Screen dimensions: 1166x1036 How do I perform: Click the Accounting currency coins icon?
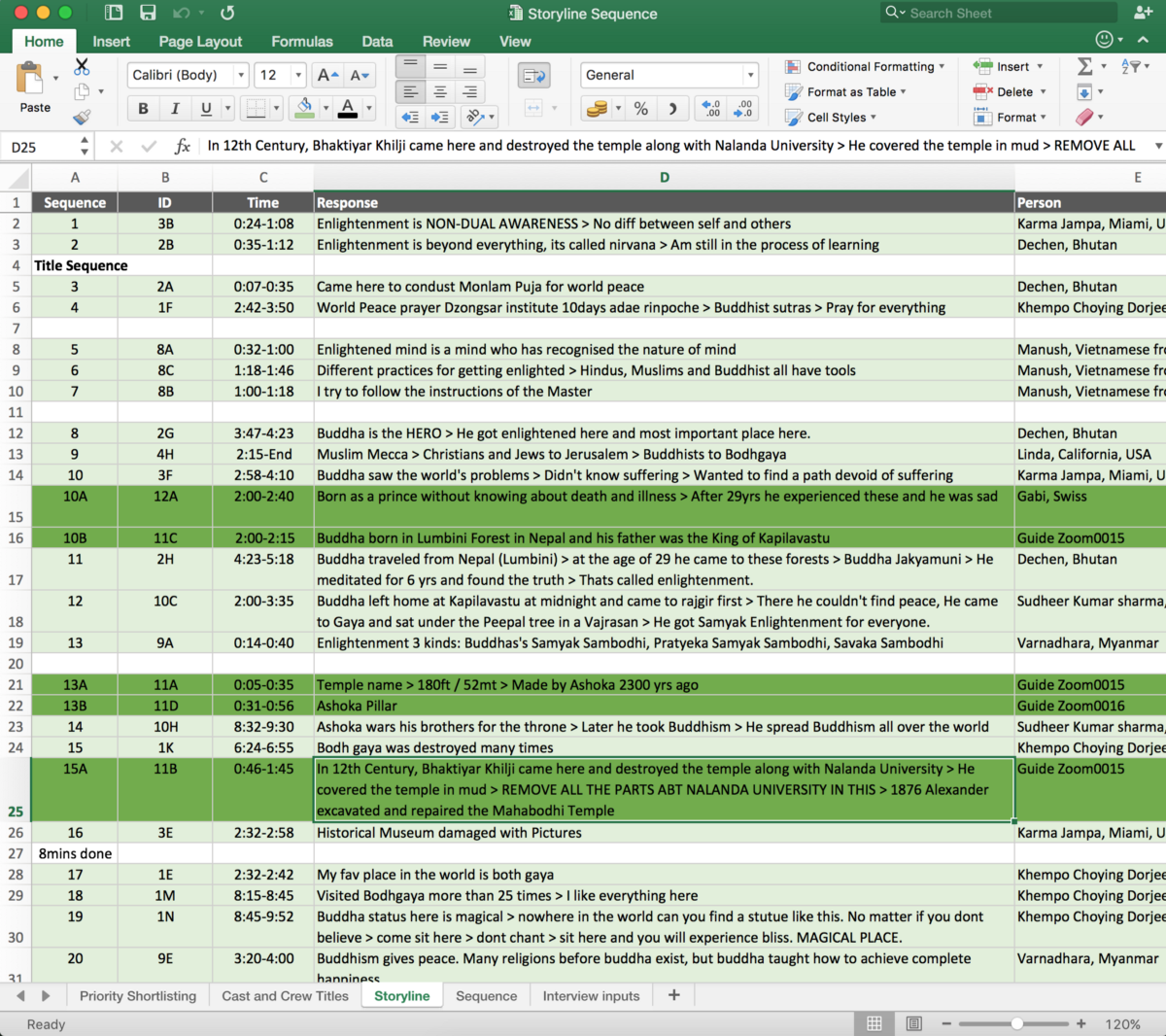click(597, 108)
